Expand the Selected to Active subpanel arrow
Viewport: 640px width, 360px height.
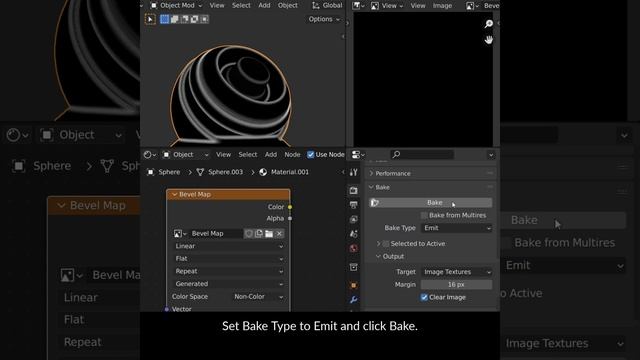[x=378, y=244]
